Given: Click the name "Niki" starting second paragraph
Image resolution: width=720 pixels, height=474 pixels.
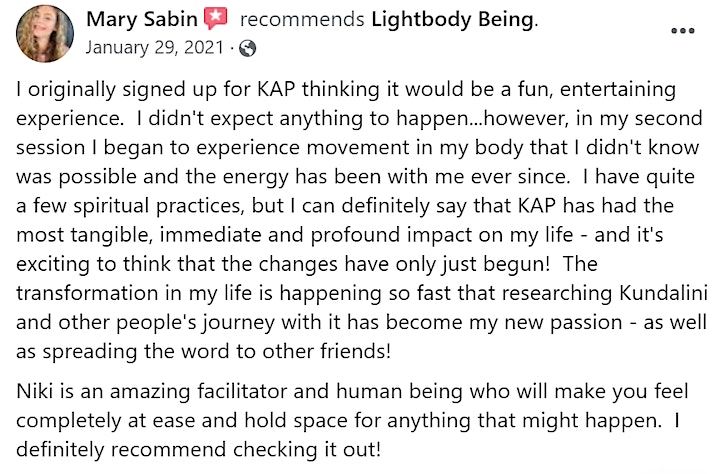Looking at the screenshot, I should (36, 373).
